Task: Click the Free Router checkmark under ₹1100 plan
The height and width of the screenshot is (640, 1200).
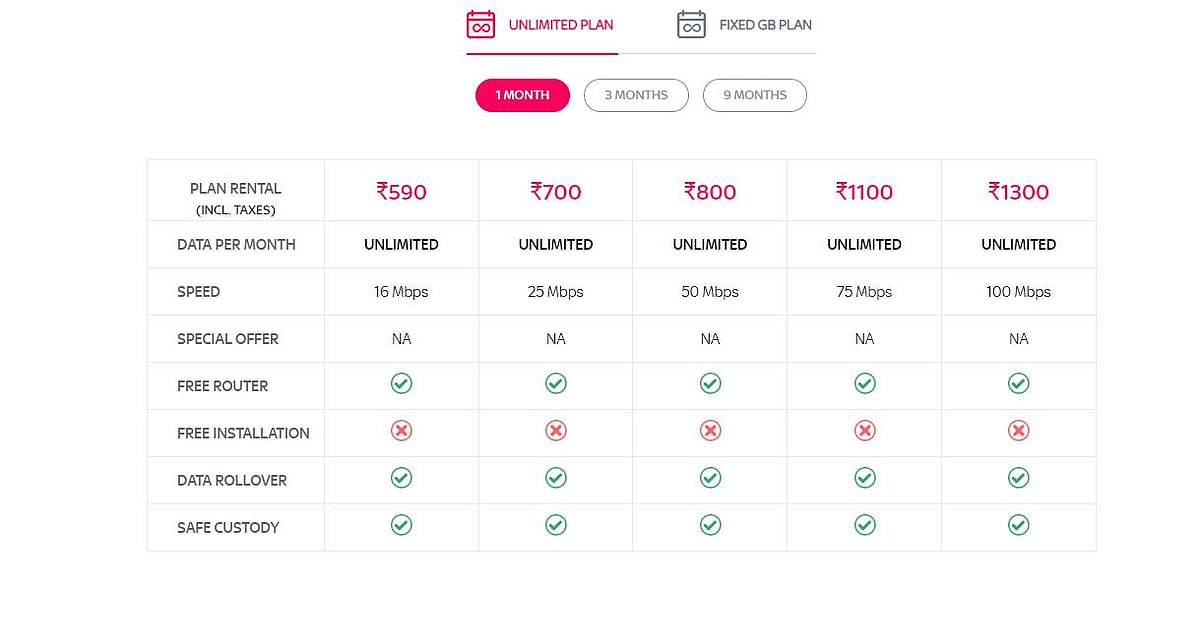Action: (864, 383)
